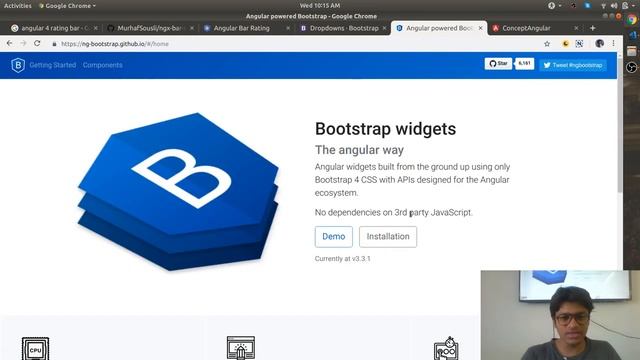
Task: Click the 6,161 stargazers count
Action: pos(524,63)
